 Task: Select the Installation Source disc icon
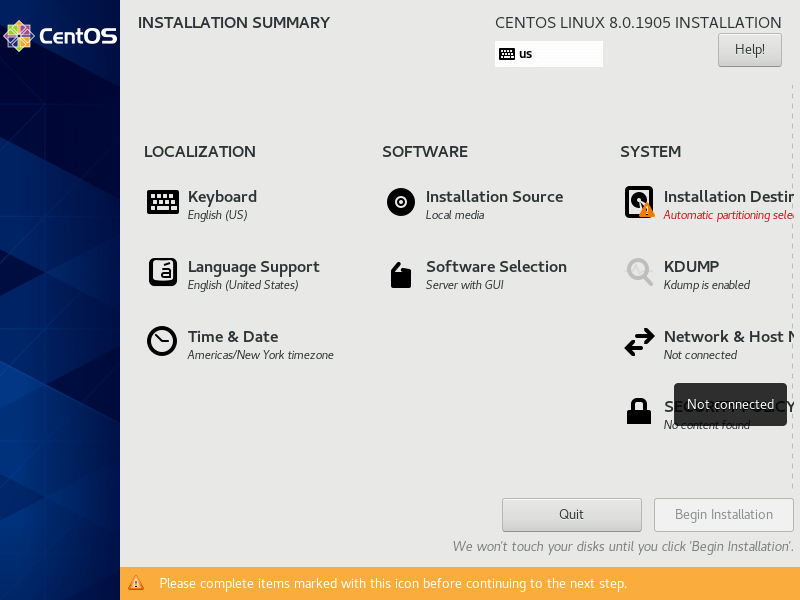tap(400, 202)
